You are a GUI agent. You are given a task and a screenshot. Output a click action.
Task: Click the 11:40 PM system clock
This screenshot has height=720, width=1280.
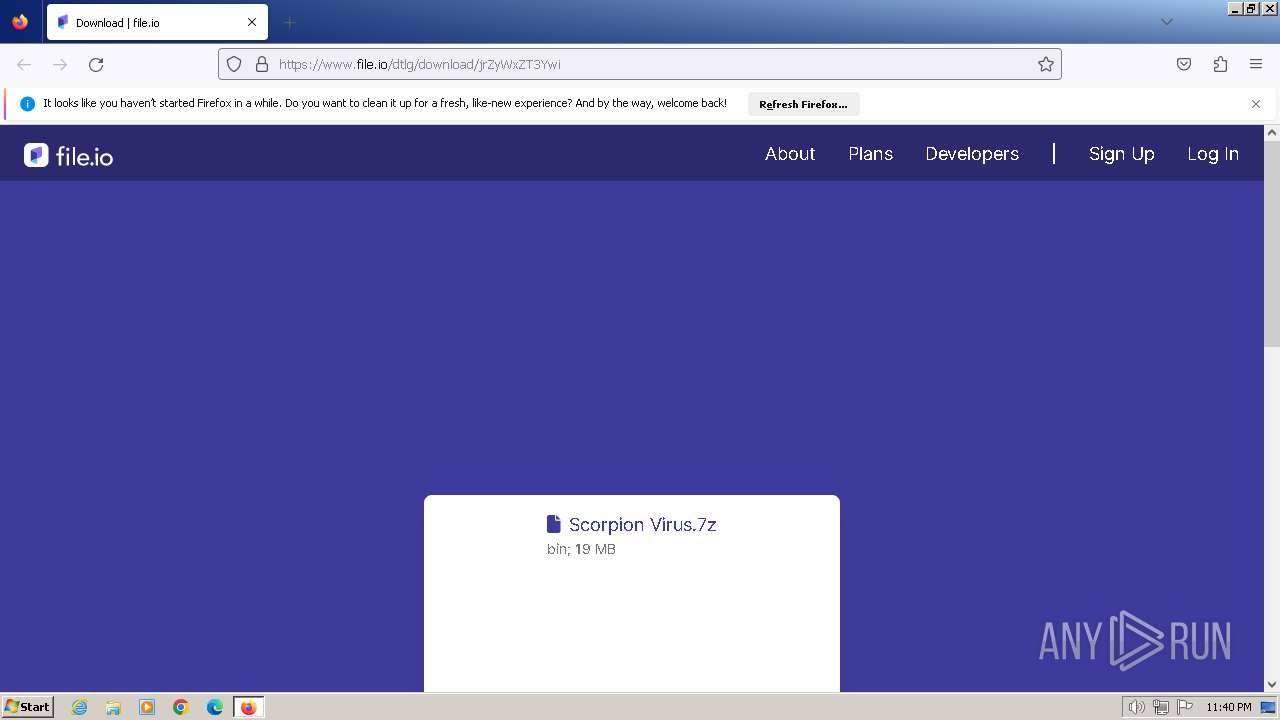coord(1229,707)
